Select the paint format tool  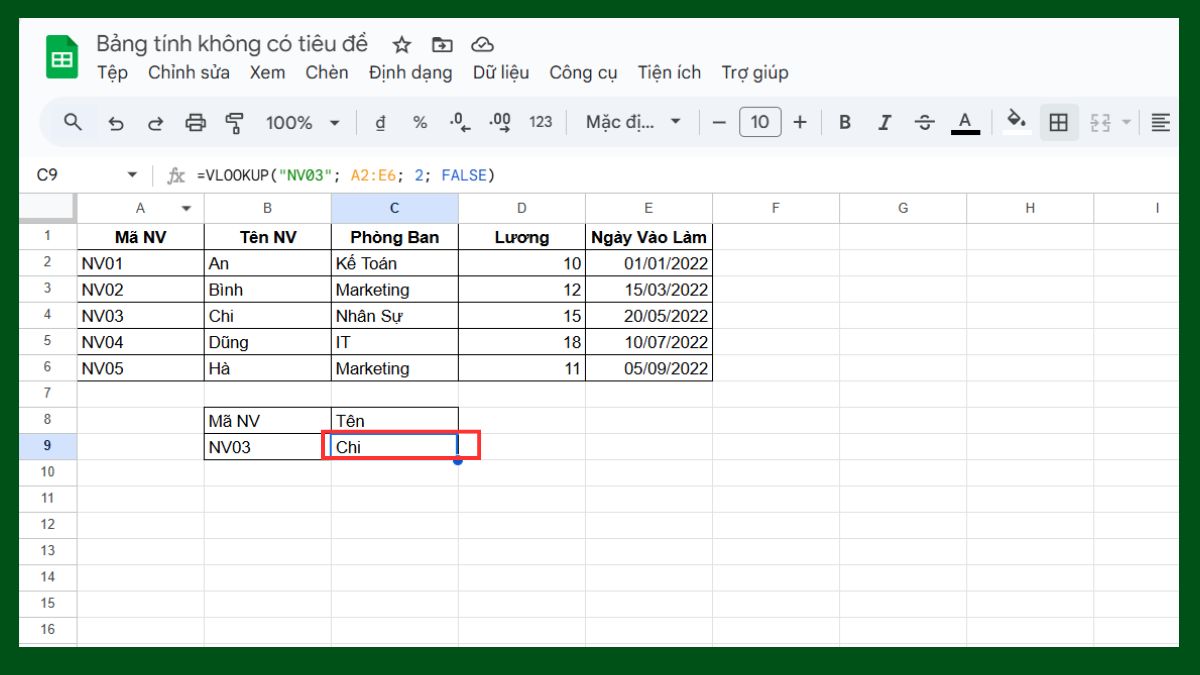(x=235, y=122)
